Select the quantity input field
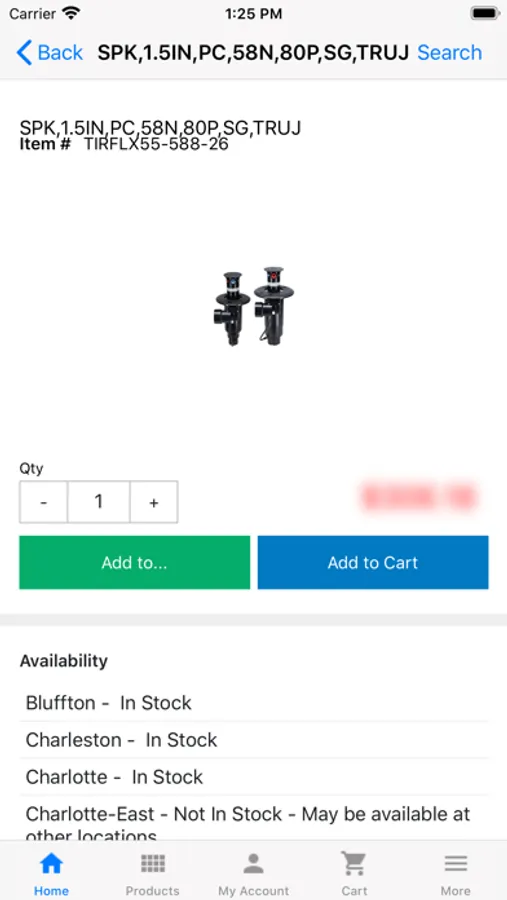 pos(99,502)
